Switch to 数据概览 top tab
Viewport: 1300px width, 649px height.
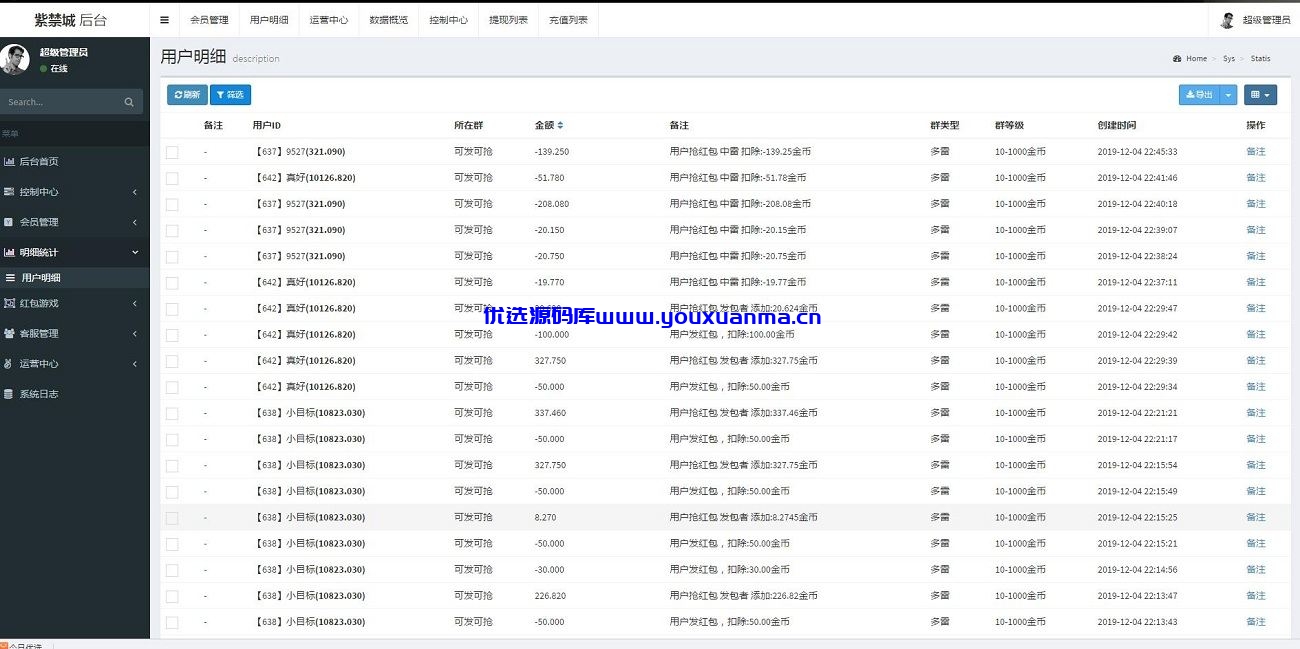[388, 20]
